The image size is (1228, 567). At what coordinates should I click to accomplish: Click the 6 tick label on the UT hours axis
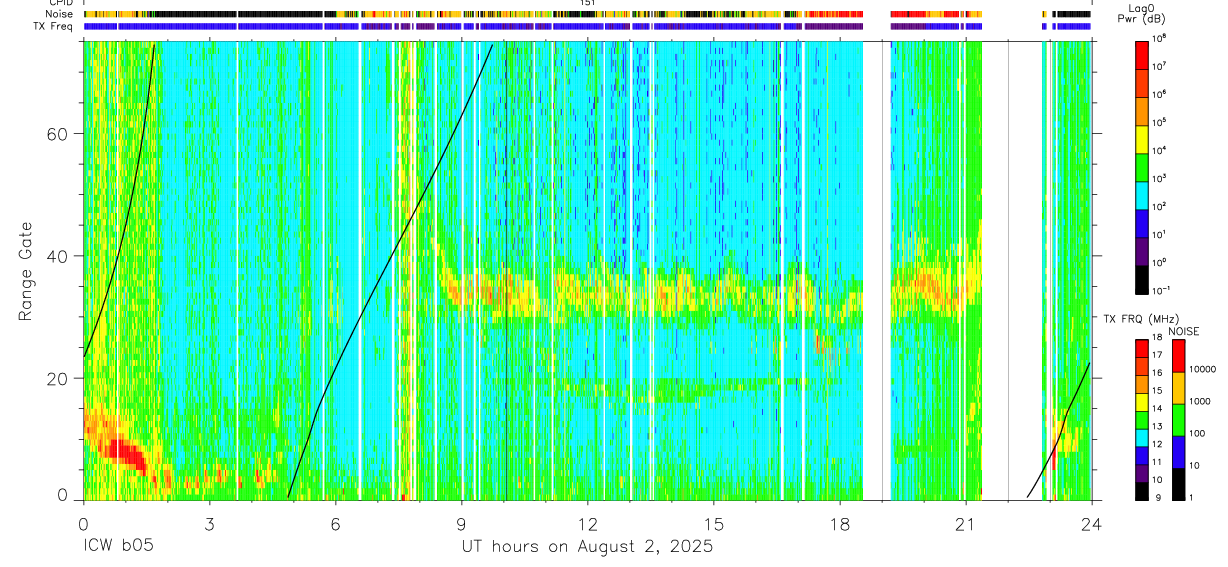335,524
